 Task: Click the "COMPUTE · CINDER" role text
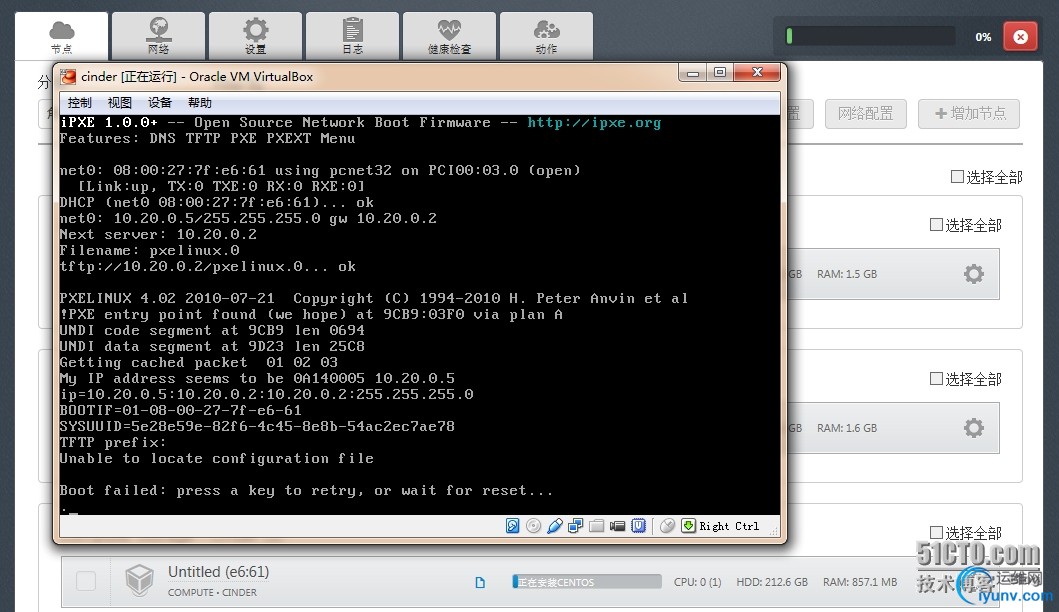(212, 592)
